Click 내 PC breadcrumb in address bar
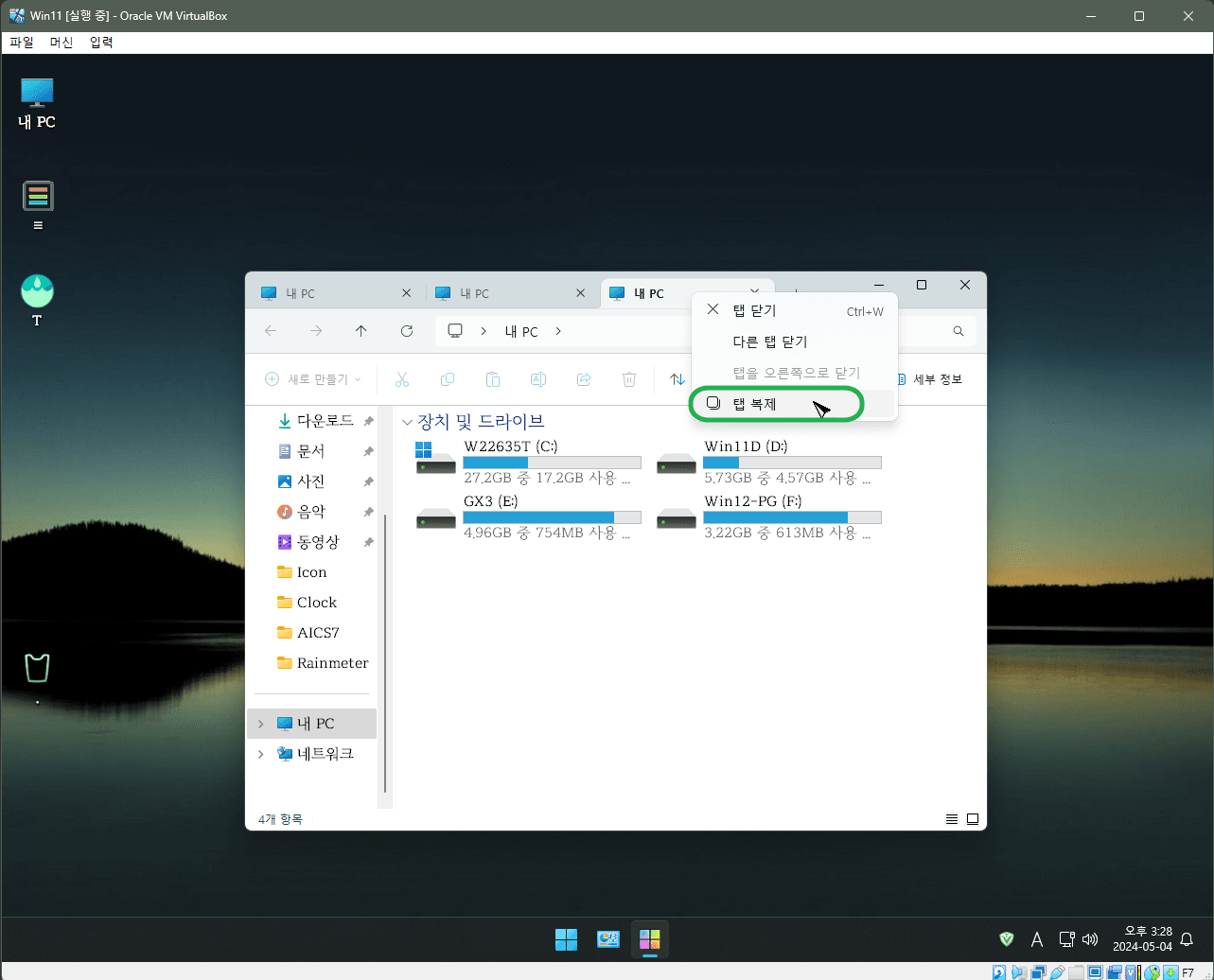Image resolution: width=1214 pixels, height=980 pixels. [x=521, y=331]
